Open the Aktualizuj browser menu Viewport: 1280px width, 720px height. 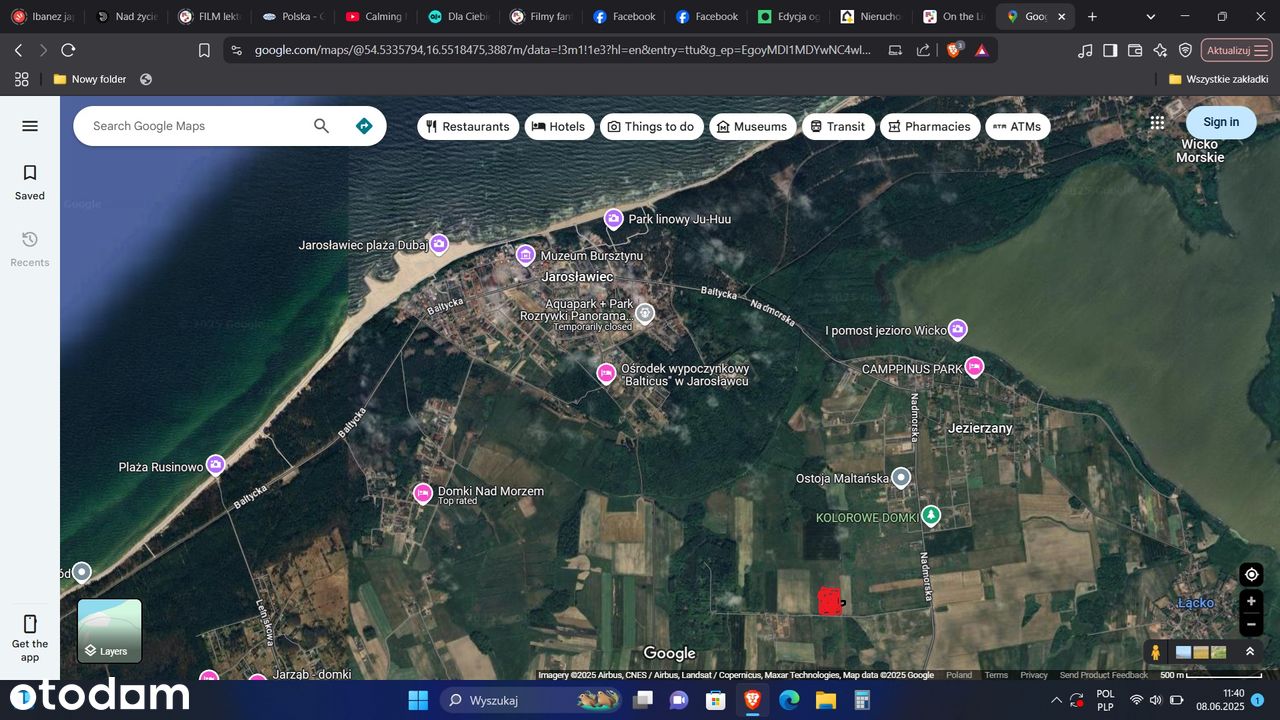pos(1237,50)
